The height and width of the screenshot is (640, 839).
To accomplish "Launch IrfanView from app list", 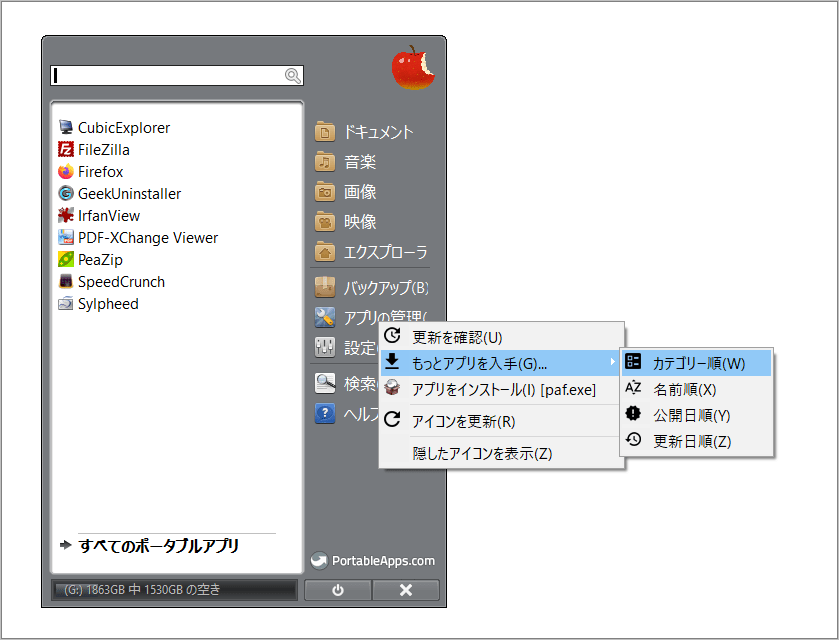I will pyautogui.click(x=109, y=215).
